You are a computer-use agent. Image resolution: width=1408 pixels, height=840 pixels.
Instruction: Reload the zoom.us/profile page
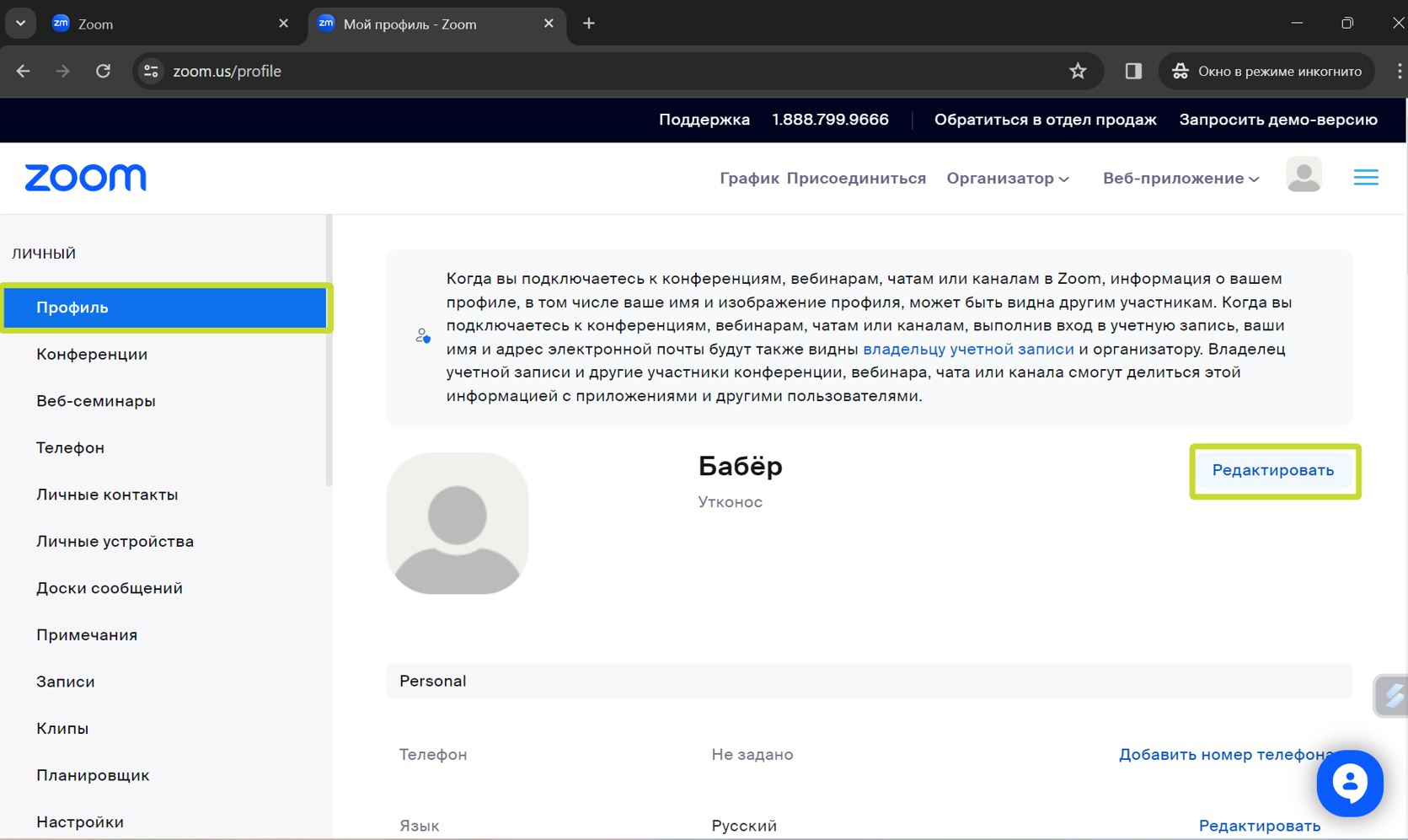pyautogui.click(x=103, y=71)
